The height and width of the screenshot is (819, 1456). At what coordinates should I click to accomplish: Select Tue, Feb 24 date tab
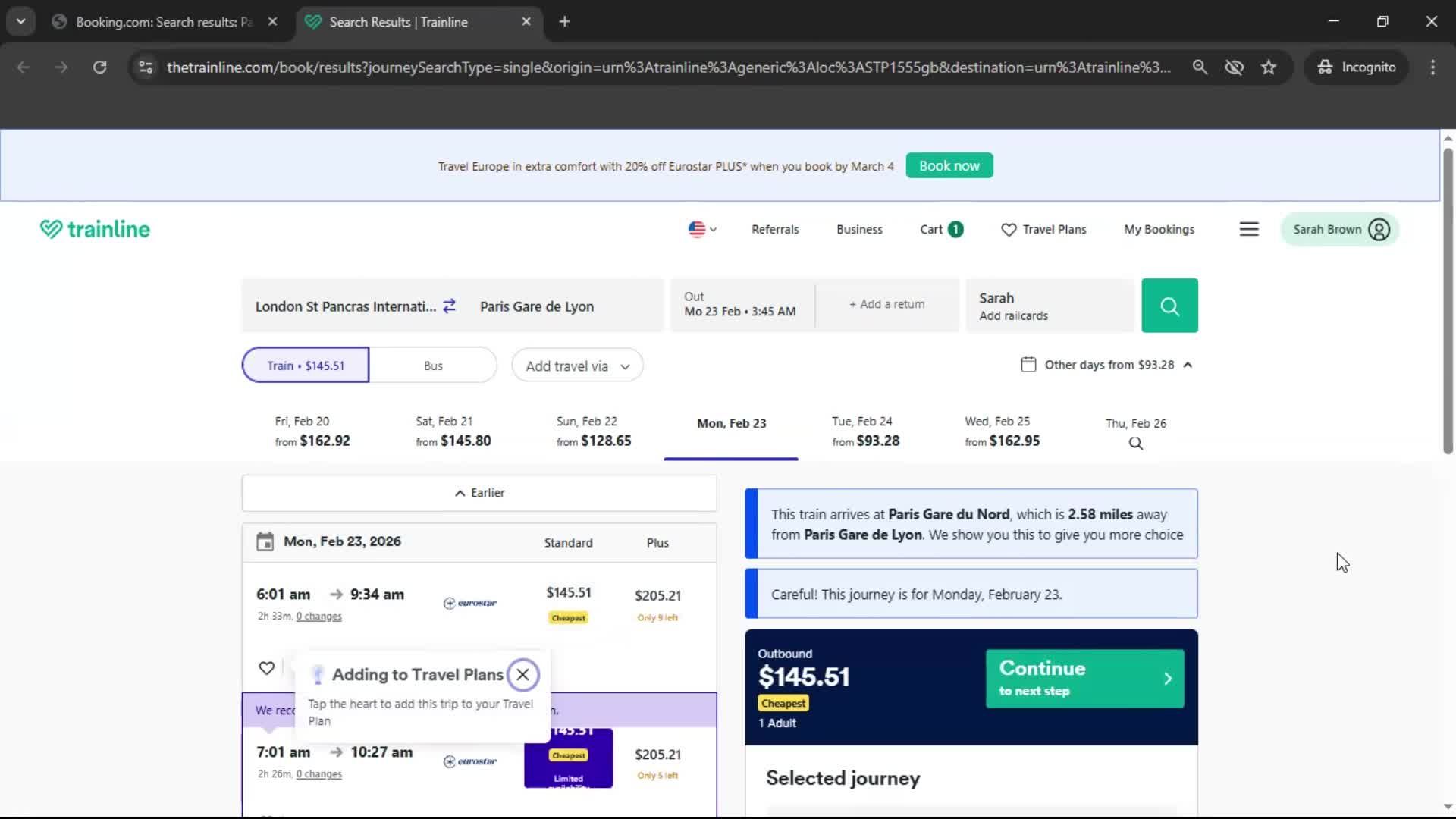[864, 431]
